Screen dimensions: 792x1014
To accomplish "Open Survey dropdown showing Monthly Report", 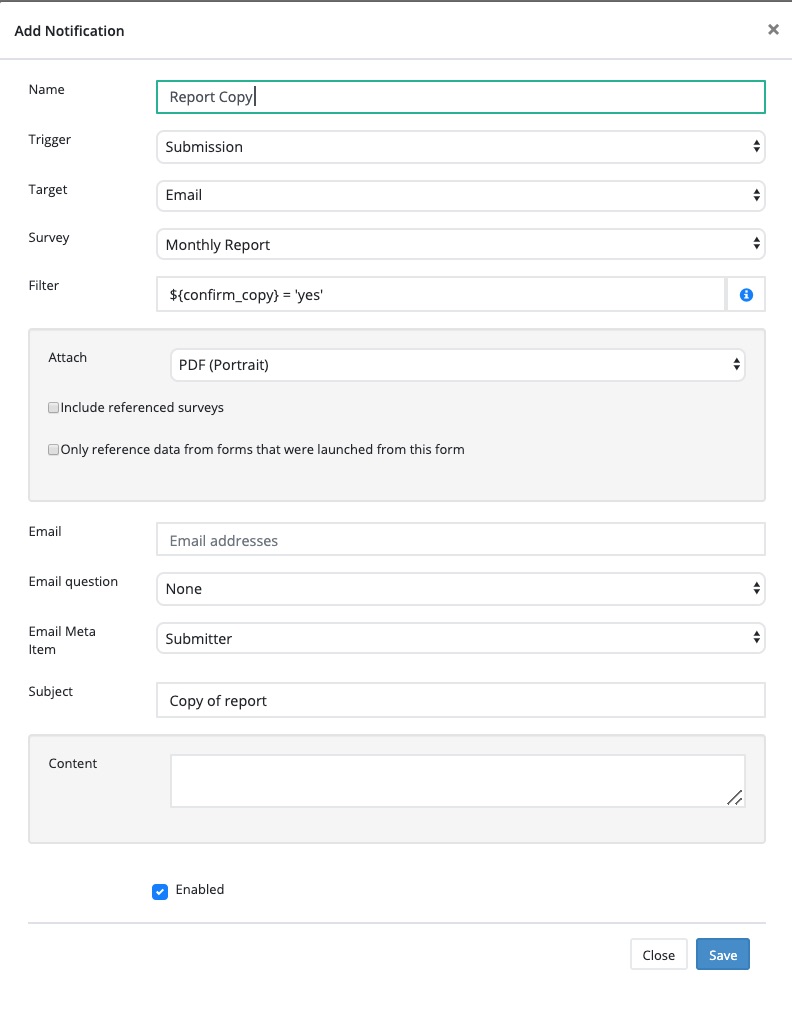I will [x=460, y=244].
